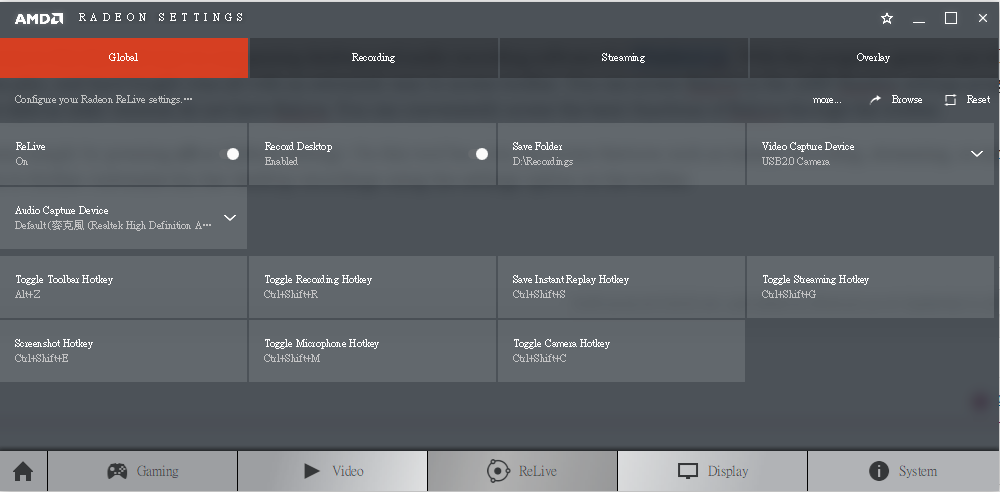
Task: Click the AMD logo in title bar
Action: [39, 19]
